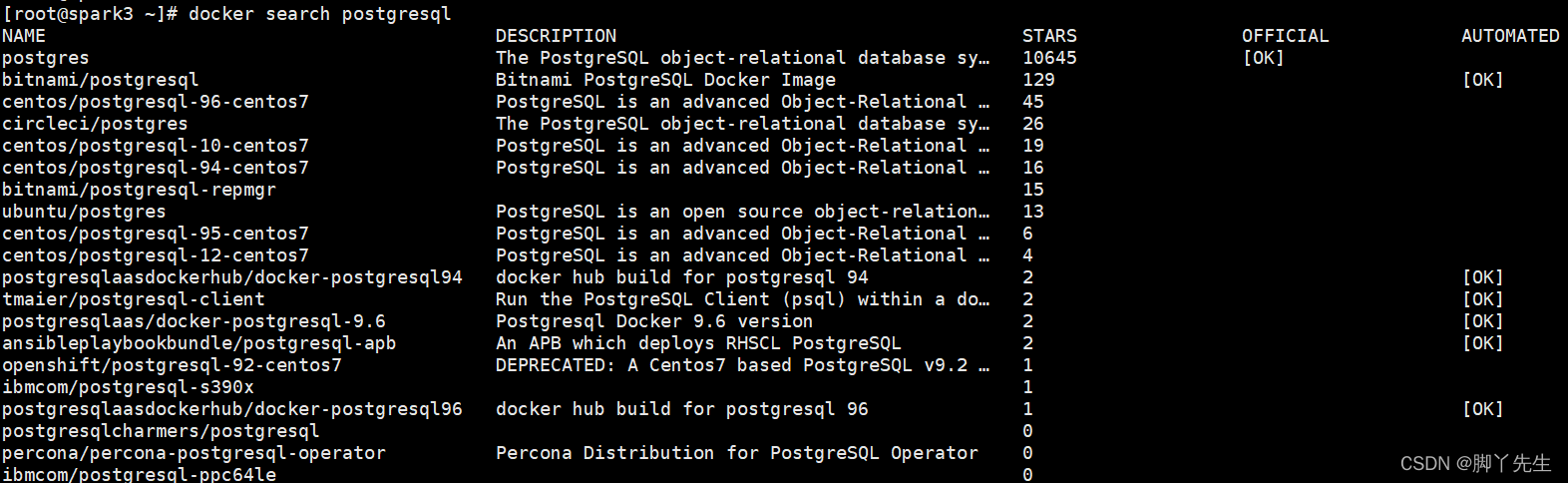The height and width of the screenshot is (483, 1568).
Task: Click the ubuntu/postgres image name
Action: (x=84, y=212)
